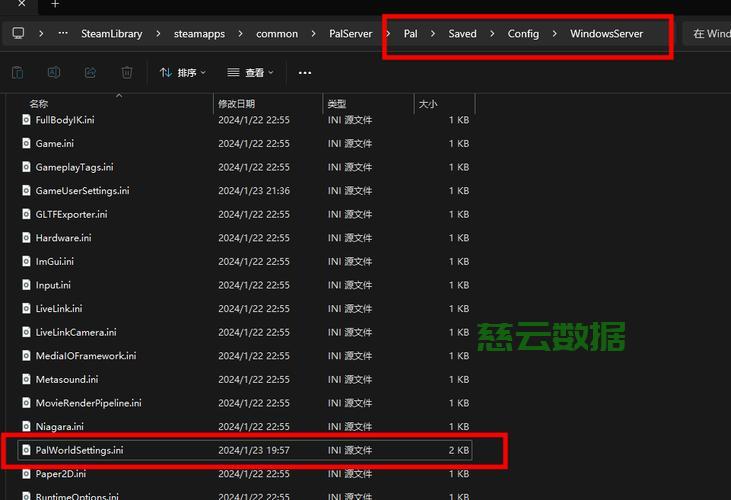Open the 查看 view dropdown
The height and width of the screenshot is (500, 731).
coord(250,73)
